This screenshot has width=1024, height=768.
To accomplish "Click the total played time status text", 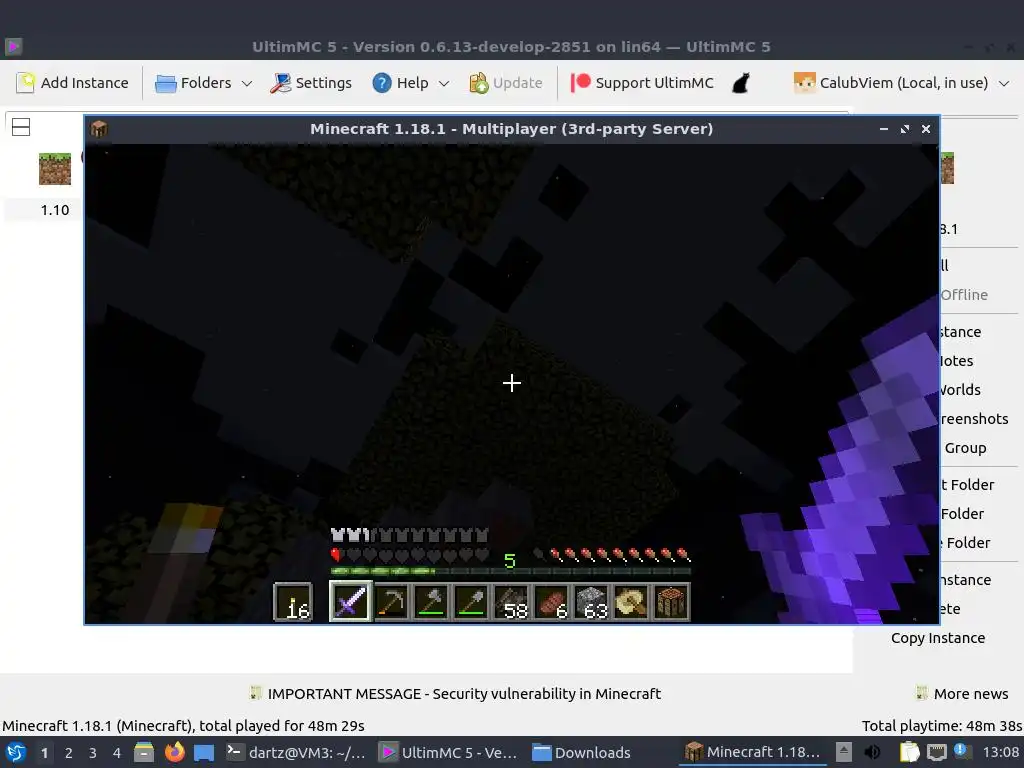I will 183,726.
